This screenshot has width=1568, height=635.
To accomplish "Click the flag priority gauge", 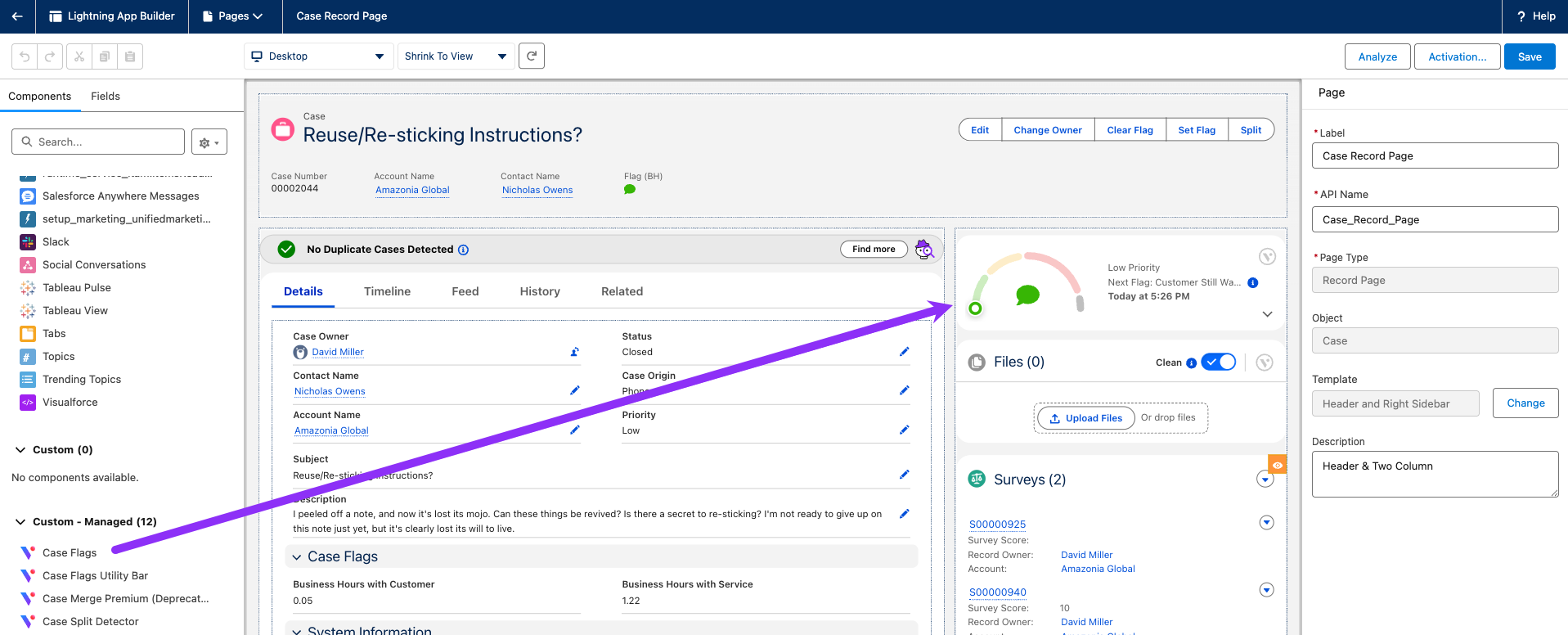I will coord(1027,284).
